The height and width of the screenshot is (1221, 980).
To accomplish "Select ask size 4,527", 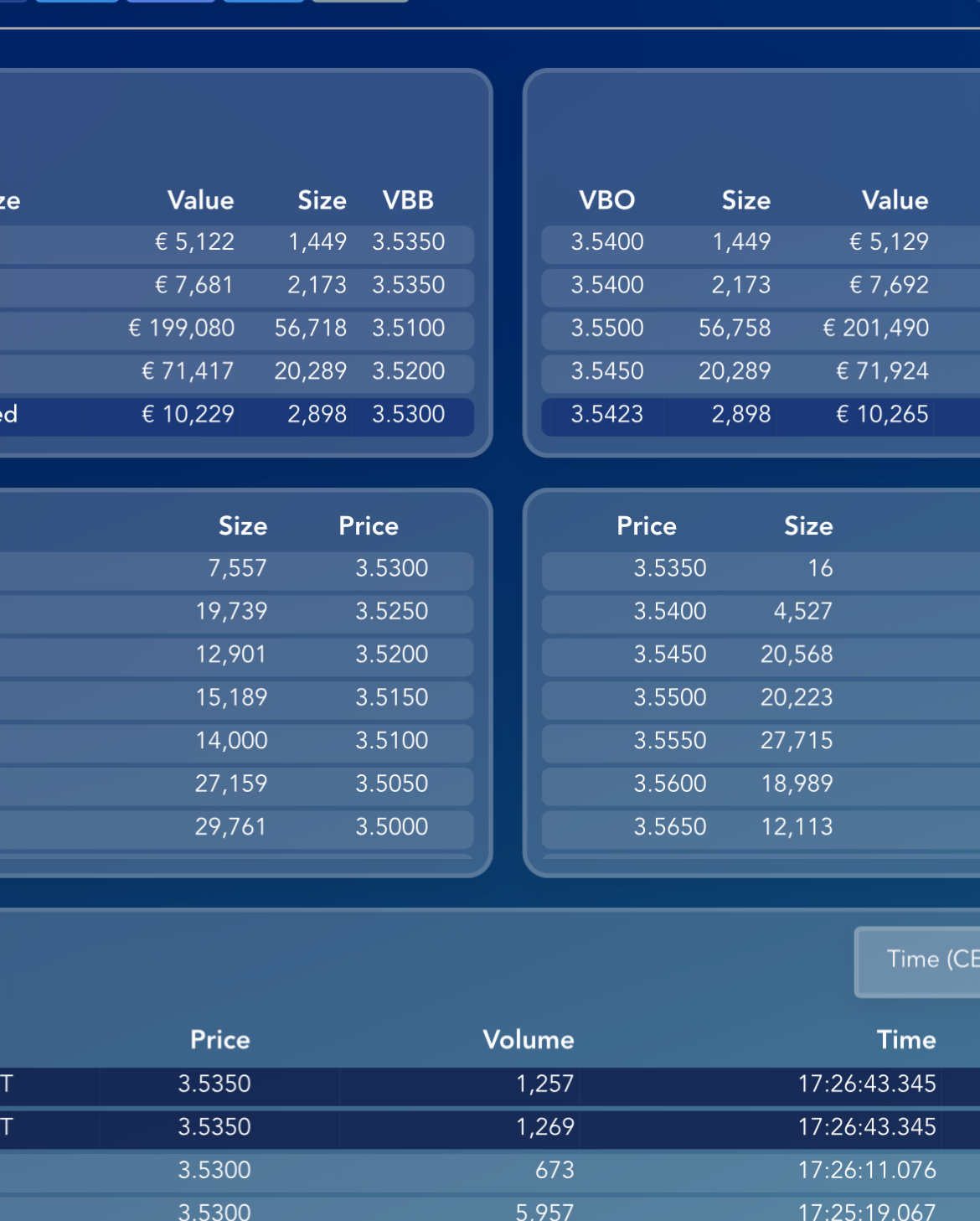I will coord(803,612).
